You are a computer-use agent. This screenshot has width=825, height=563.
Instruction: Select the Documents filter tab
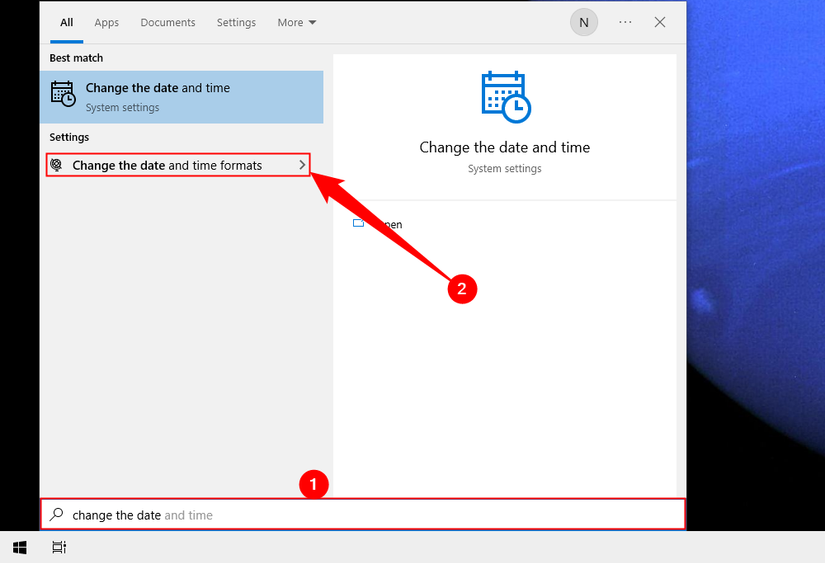pos(168,22)
